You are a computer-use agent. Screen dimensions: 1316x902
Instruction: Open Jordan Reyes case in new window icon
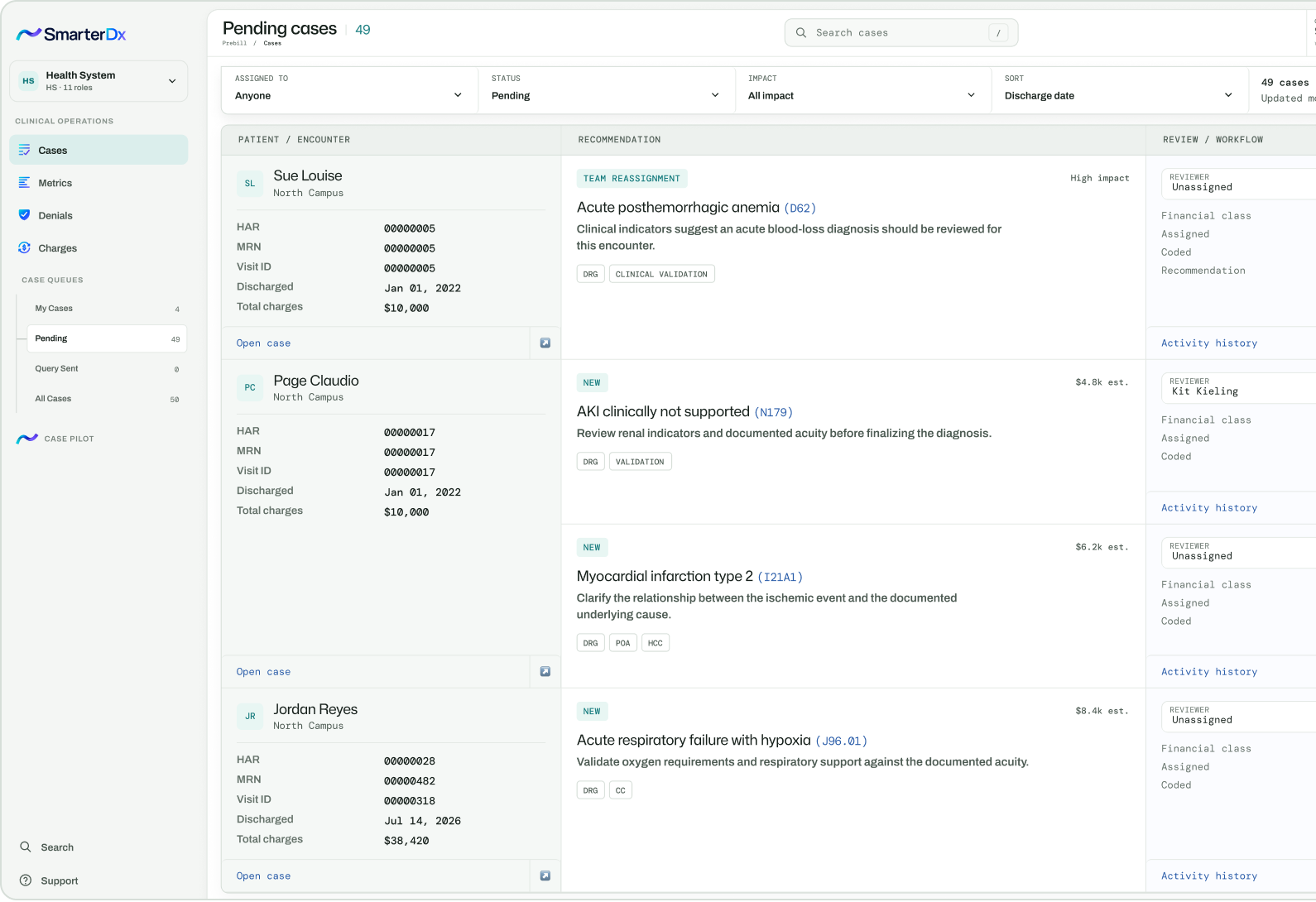click(545, 876)
